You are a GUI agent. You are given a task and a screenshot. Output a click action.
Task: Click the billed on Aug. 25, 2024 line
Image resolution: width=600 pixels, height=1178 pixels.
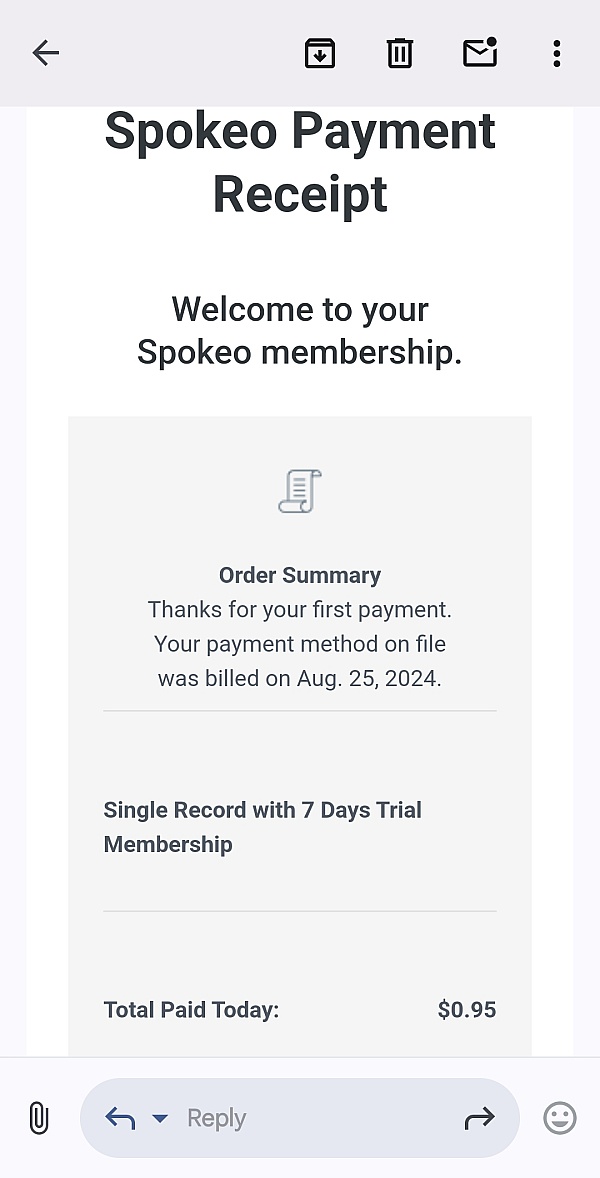(300, 678)
